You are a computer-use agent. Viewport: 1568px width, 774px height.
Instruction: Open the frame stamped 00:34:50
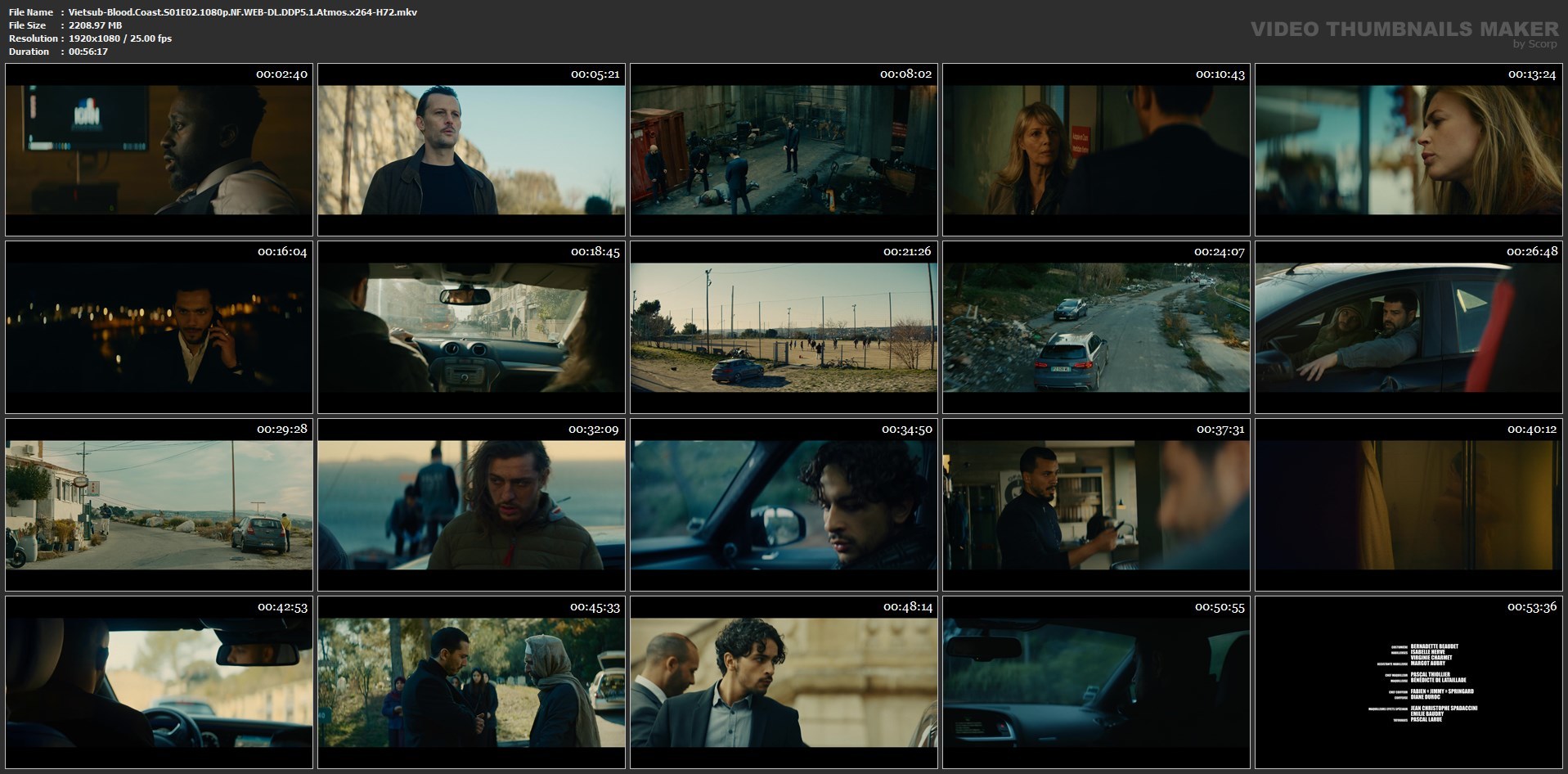point(784,505)
